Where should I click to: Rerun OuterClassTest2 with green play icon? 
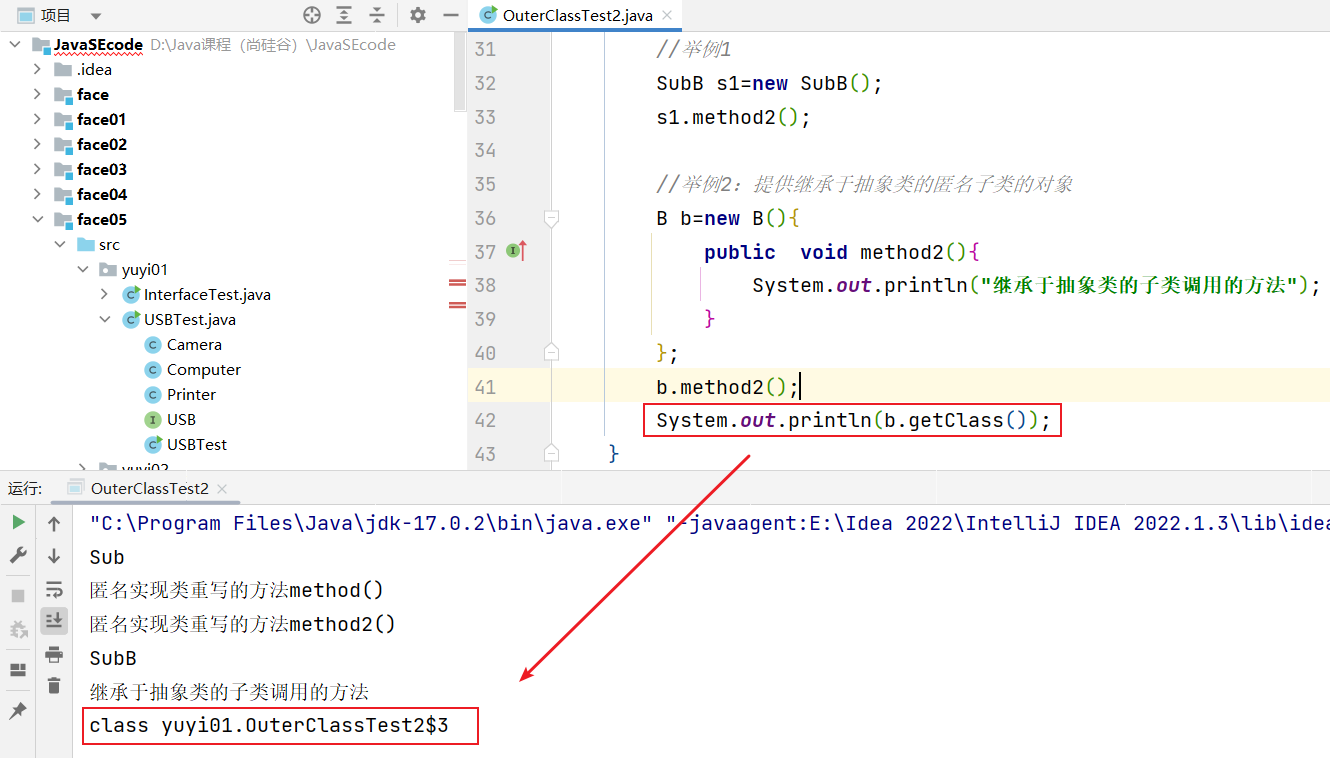tap(18, 523)
